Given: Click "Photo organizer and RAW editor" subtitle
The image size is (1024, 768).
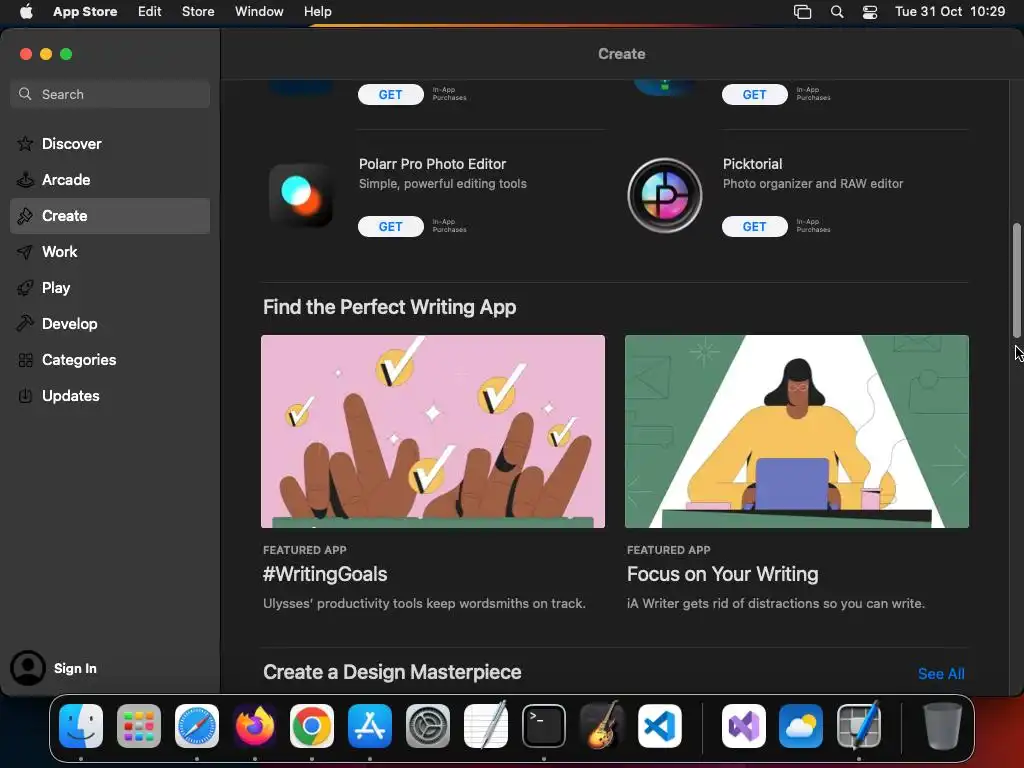Looking at the screenshot, I should point(813,184).
